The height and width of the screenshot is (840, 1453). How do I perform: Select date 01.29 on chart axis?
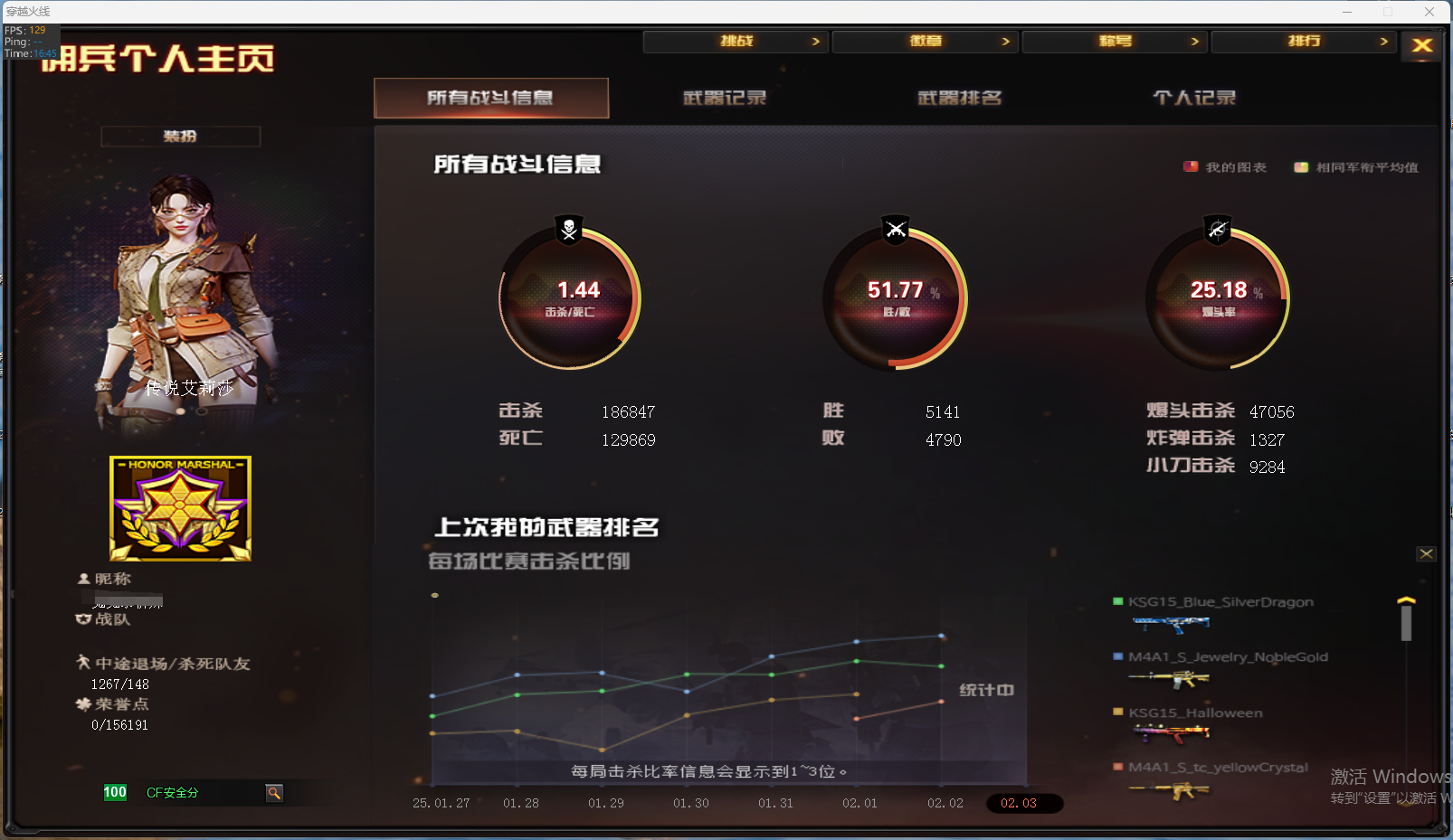[x=606, y=803]
